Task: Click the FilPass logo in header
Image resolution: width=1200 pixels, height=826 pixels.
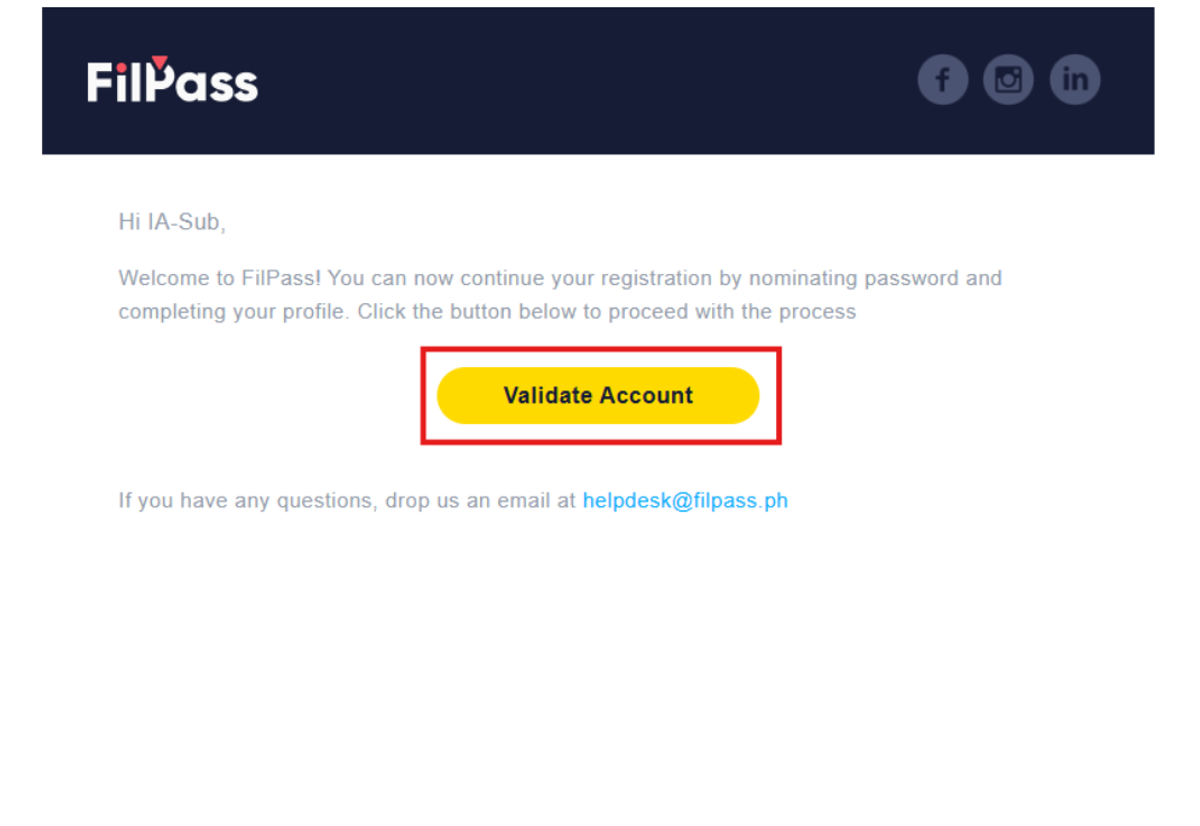Action: click(173, 80)
